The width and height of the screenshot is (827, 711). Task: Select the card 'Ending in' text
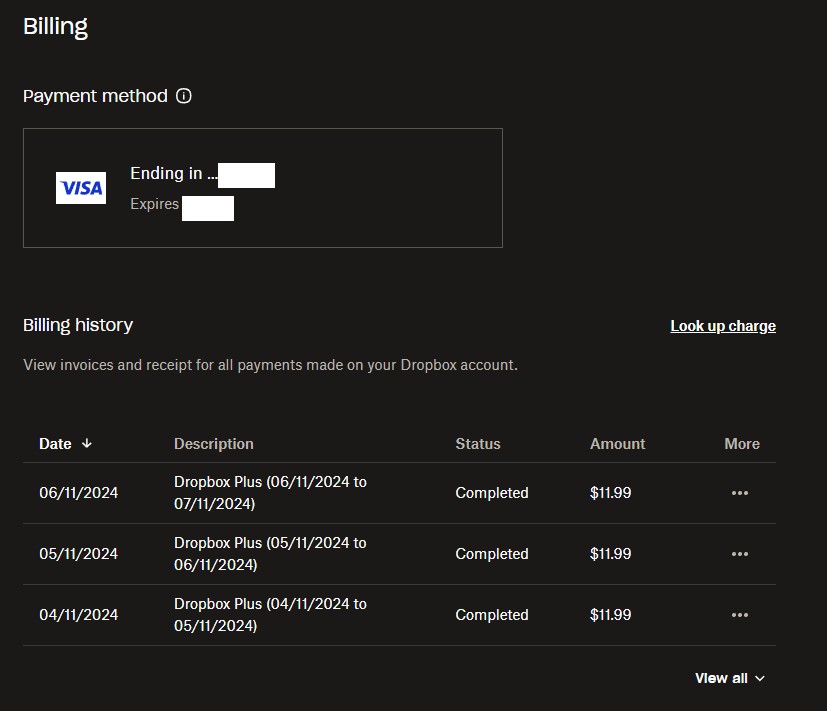coord(173,174)
